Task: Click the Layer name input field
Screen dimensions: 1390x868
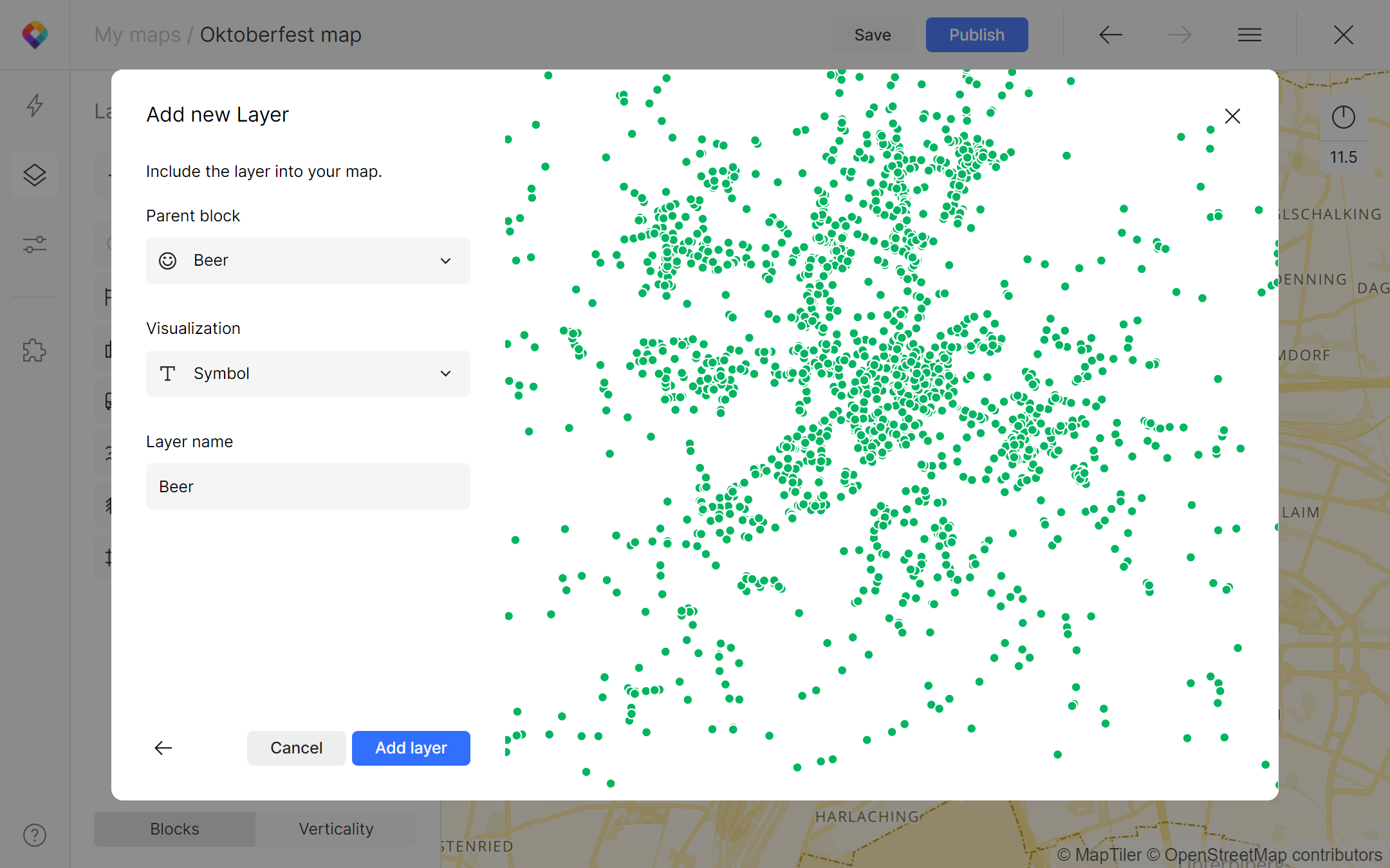Action: coord(308,486)
